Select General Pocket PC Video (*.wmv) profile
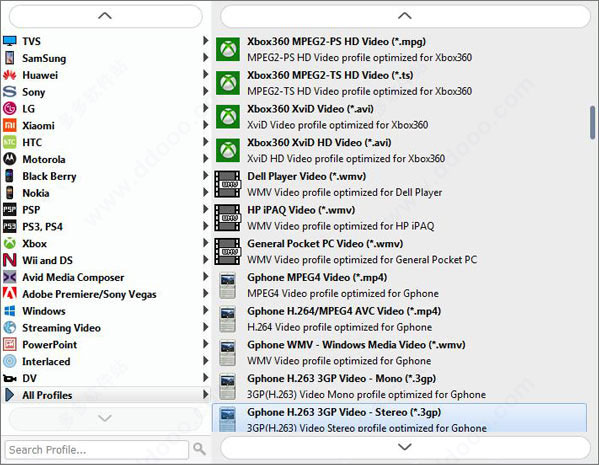The height and width of the screenshot is (465, 599). [x=400, y=251]
